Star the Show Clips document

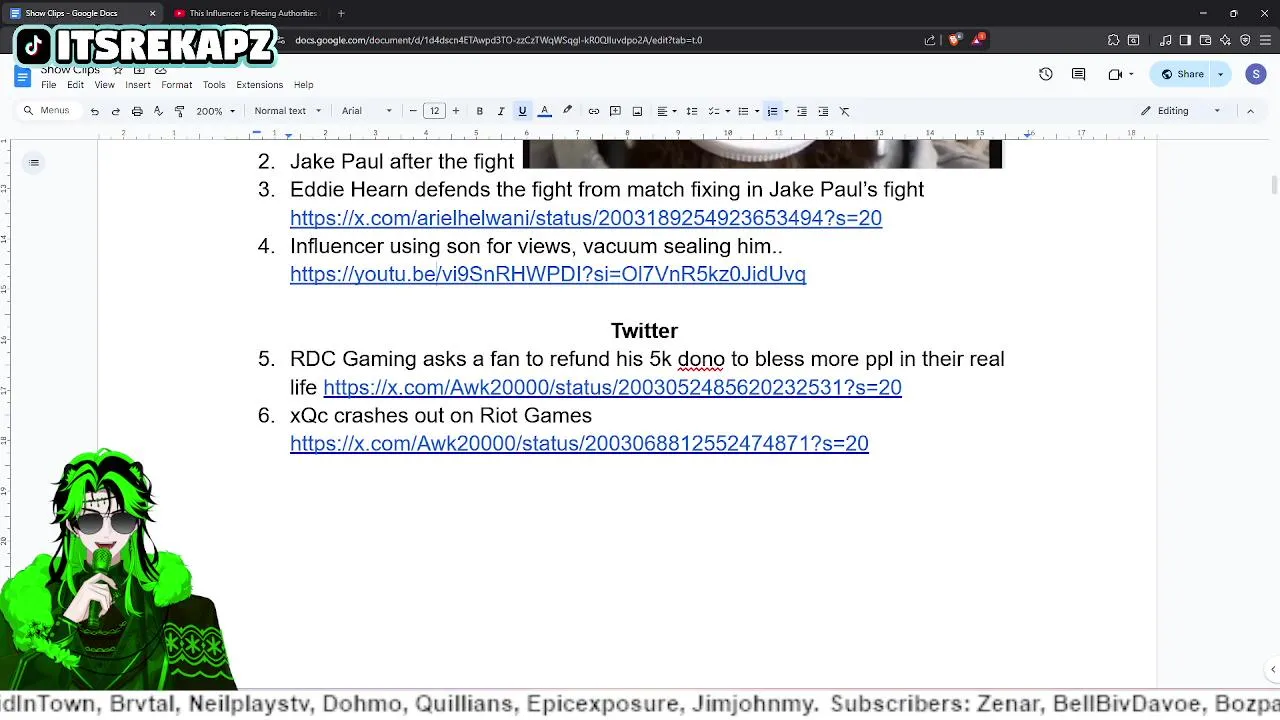(x=117, y=70)
